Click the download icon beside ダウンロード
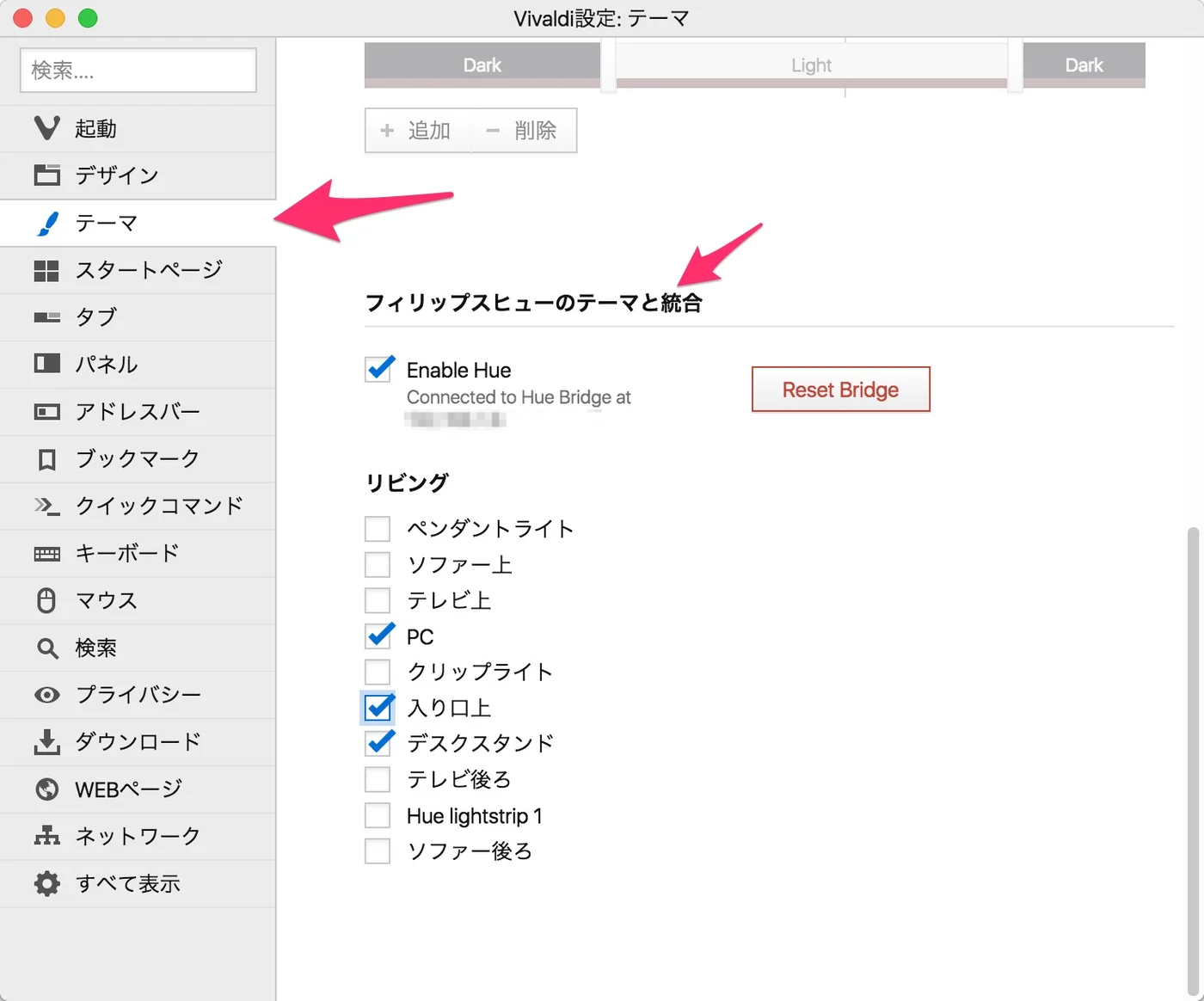This screenshot has height=1001, width=1204. (47, 741)
